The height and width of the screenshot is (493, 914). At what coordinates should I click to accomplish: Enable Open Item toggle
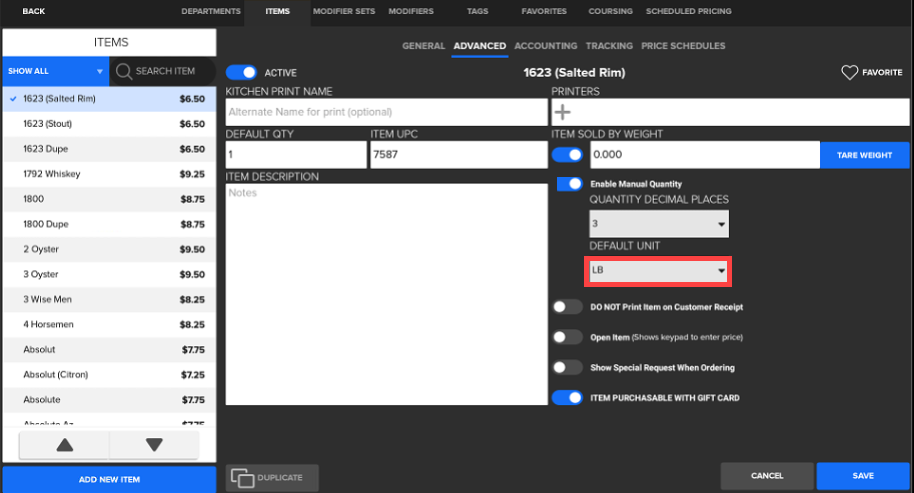[568, 337]
